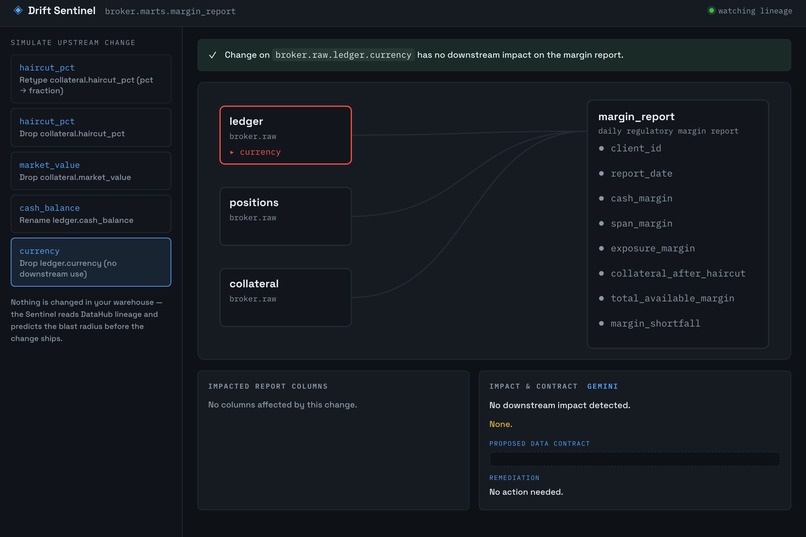The image size is (806, 537).
Task: Click the ledger source node
Action: coord(285,135)
